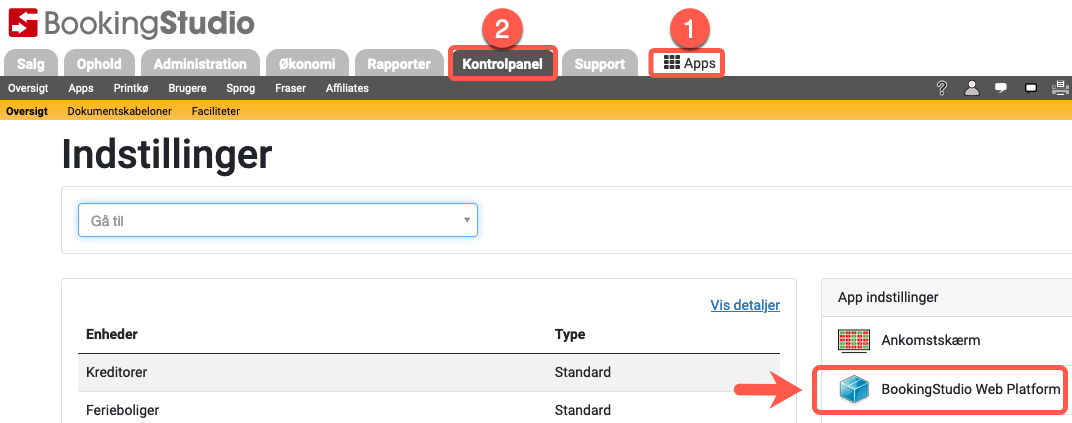Open Brugere submenu item

coord(187,88)
